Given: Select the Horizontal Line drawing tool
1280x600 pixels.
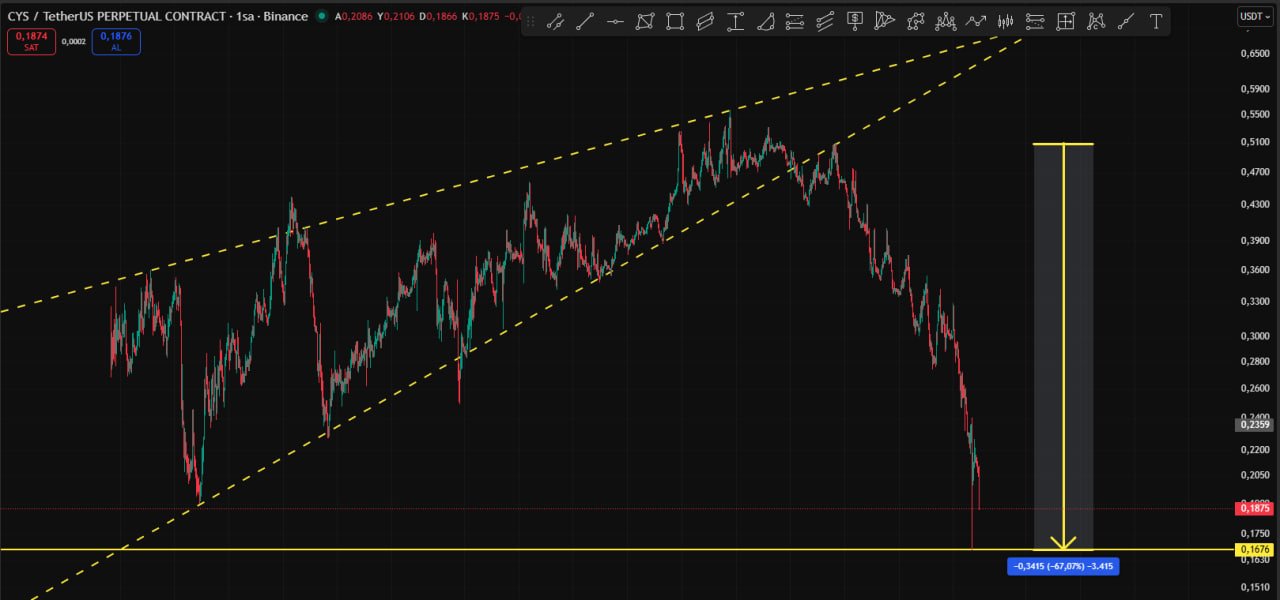Looking at the screenshot, I should click(615, 21).
